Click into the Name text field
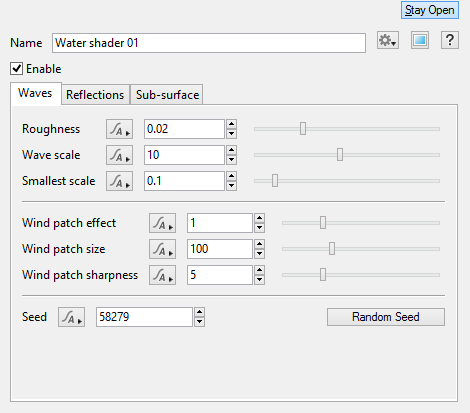This screenshot has height=413, width=470. pos(209,43)
